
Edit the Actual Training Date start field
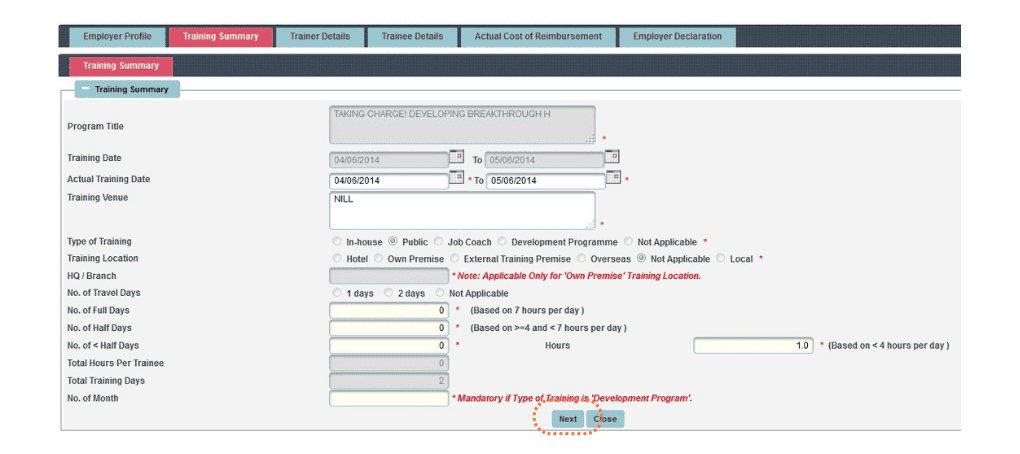pos(389,181)
